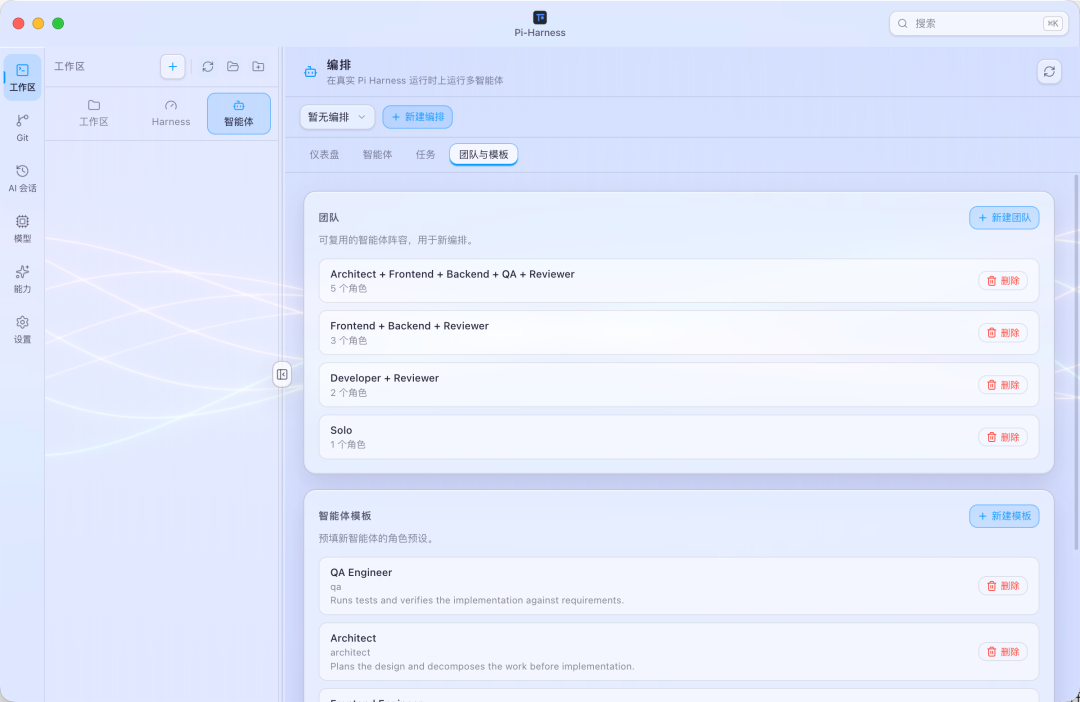Click the 智能体模板 section heading
This screenshot has height=702, width=1080.
344,516
